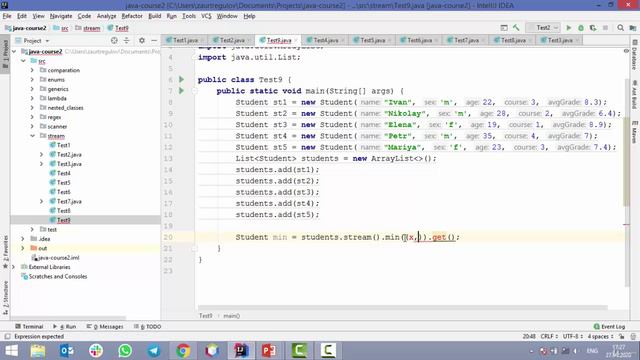Expand the out folder
This screenshot has width=640, height=360.
[x=23, y=248]
